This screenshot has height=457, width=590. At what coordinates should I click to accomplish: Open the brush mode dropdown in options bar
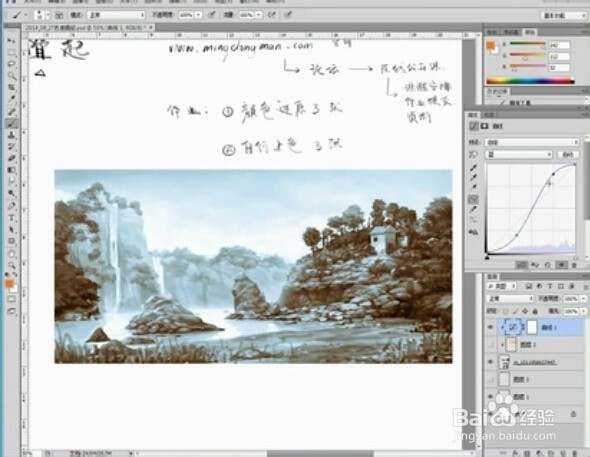(x=116, y=15)
